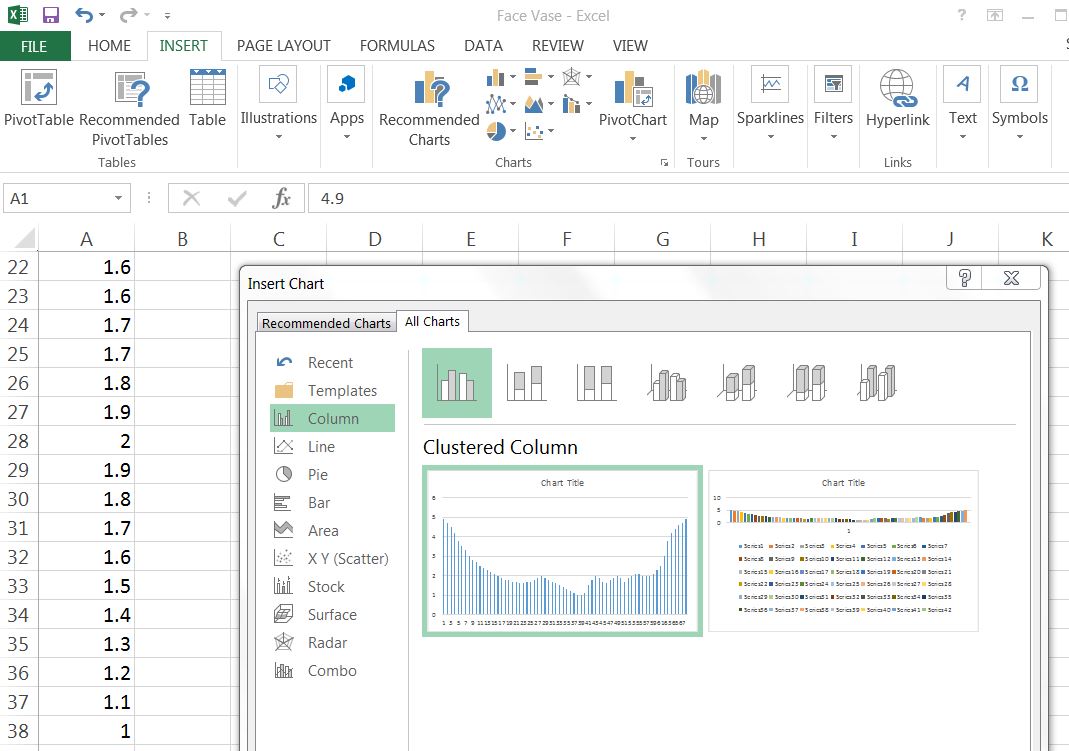This screenshot has width=1069, height=751.
Task: Switch to the PAGE LAYOUT tab
Action: (x=284, y=46)
